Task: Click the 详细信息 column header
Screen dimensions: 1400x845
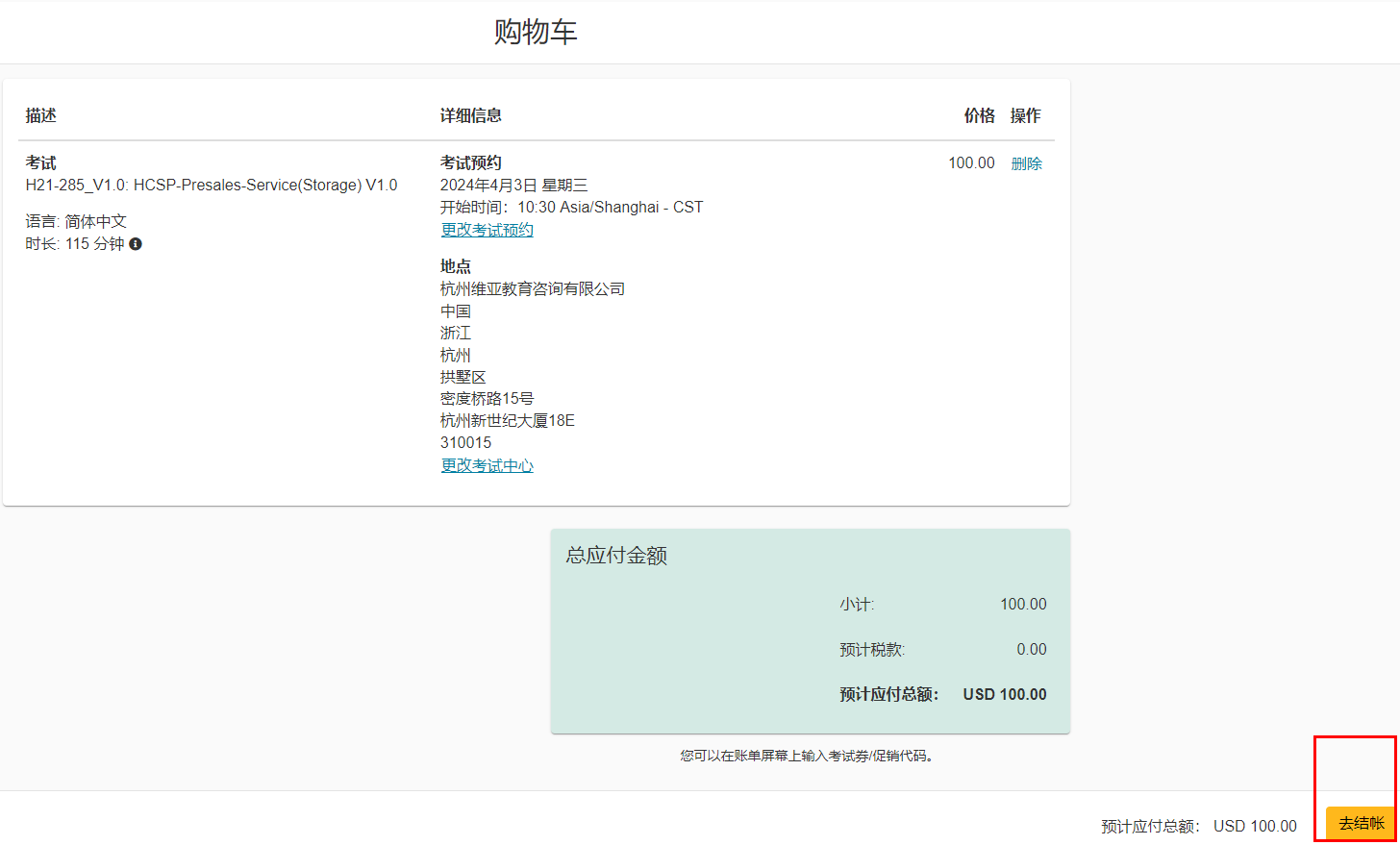Action: tap(471, 115)
